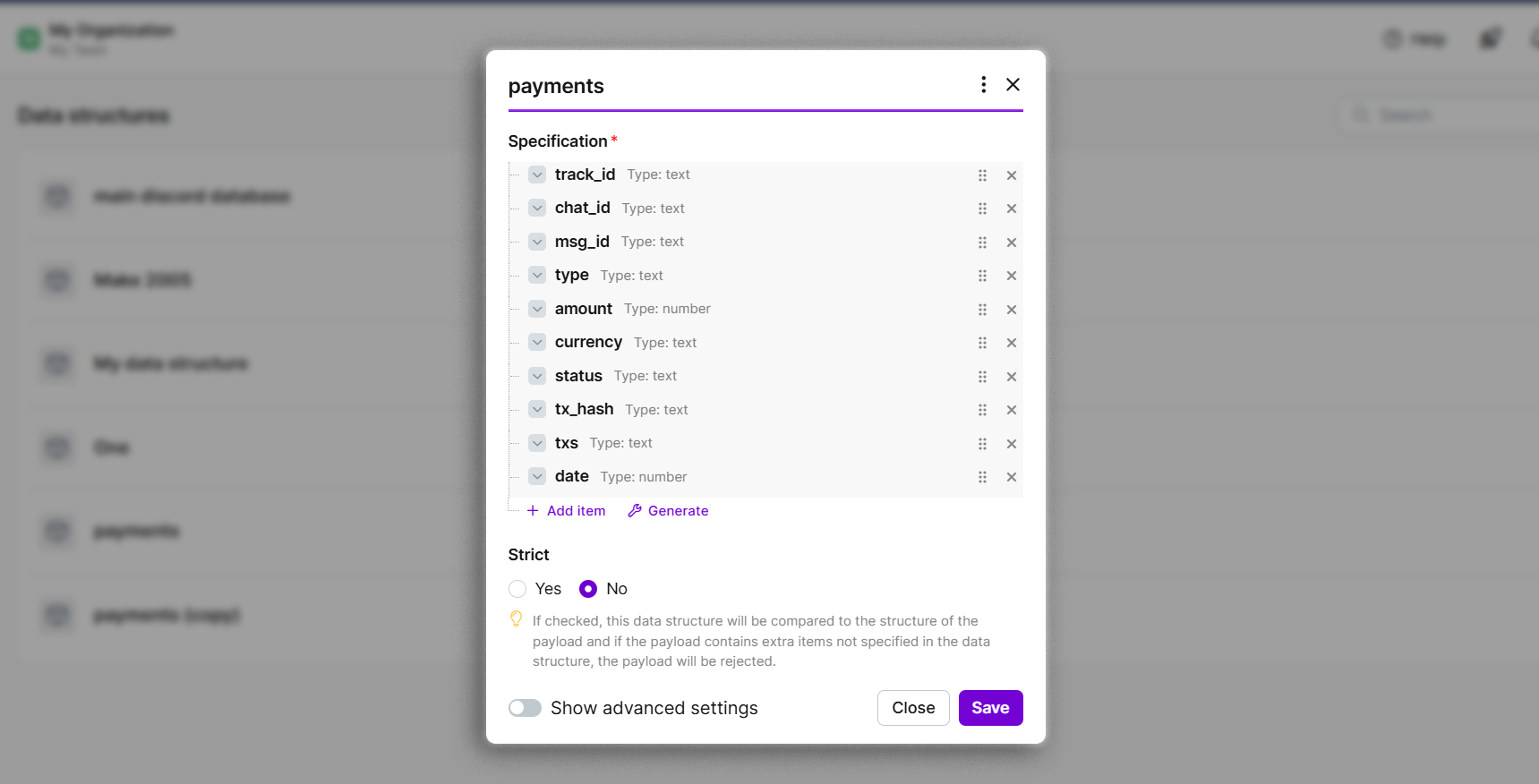This screenshot has width=1539, height=784.
Task: Click the drag handle of the currency row
Action: point(982,343)
